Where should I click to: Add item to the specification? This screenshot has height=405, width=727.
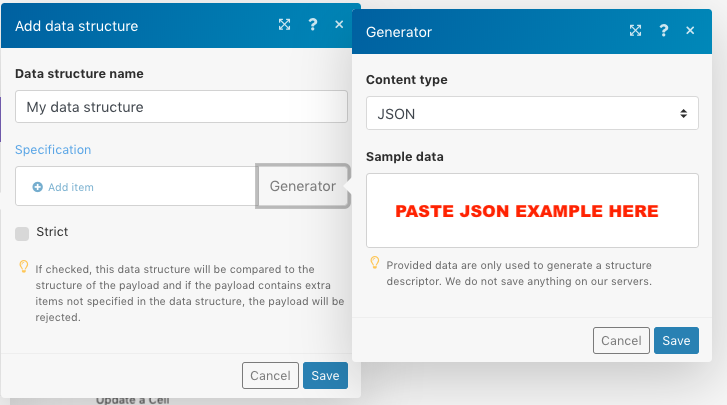pos(63,187)
